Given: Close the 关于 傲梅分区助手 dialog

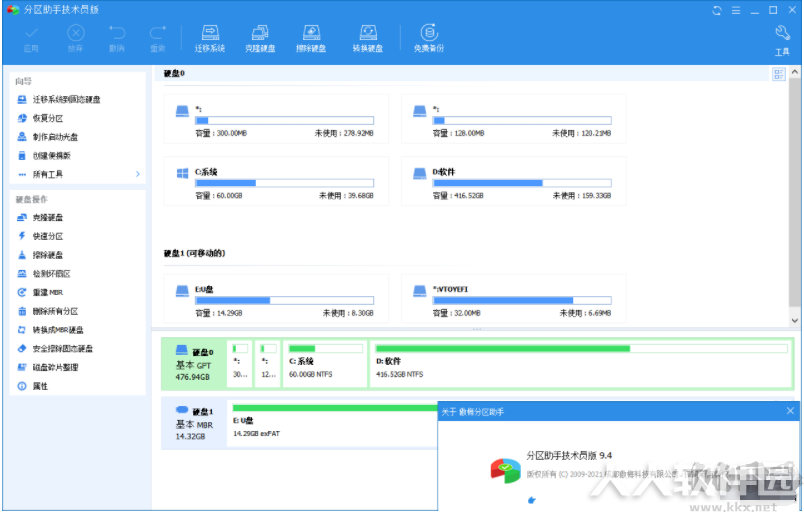Looking at the screenshot, I should point(790,411).
